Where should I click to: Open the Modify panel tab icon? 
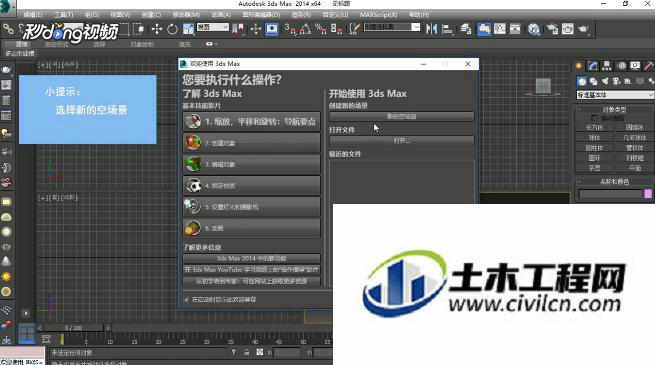[592, 66]
